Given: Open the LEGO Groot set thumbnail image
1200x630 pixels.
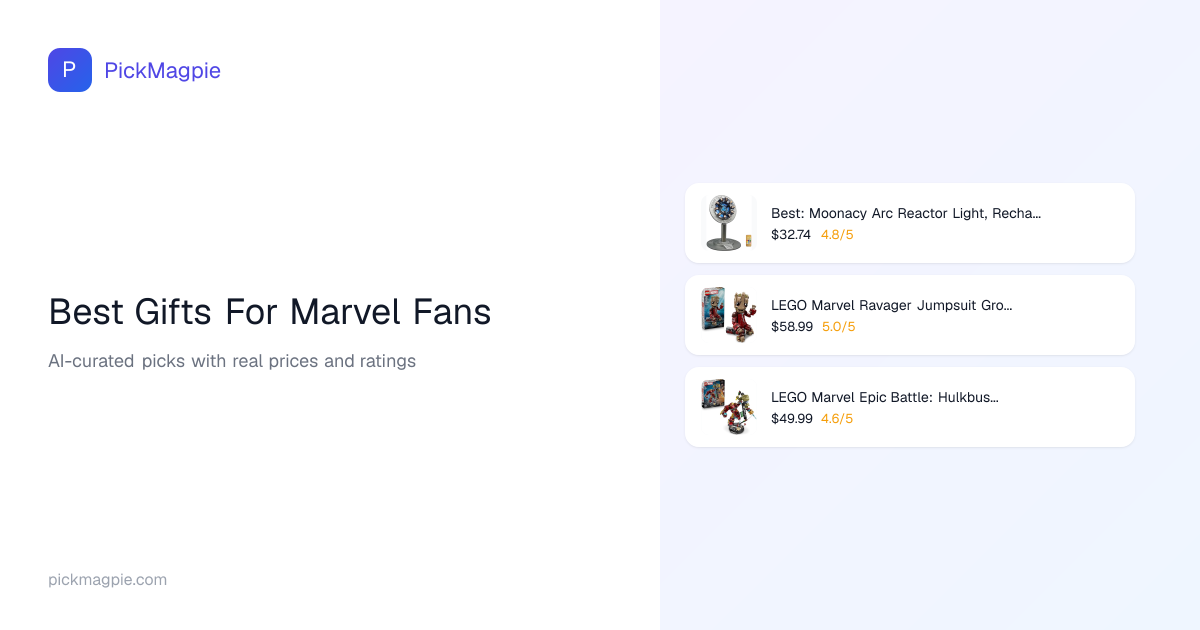Looking at the screenshot, I should point(727,315).
